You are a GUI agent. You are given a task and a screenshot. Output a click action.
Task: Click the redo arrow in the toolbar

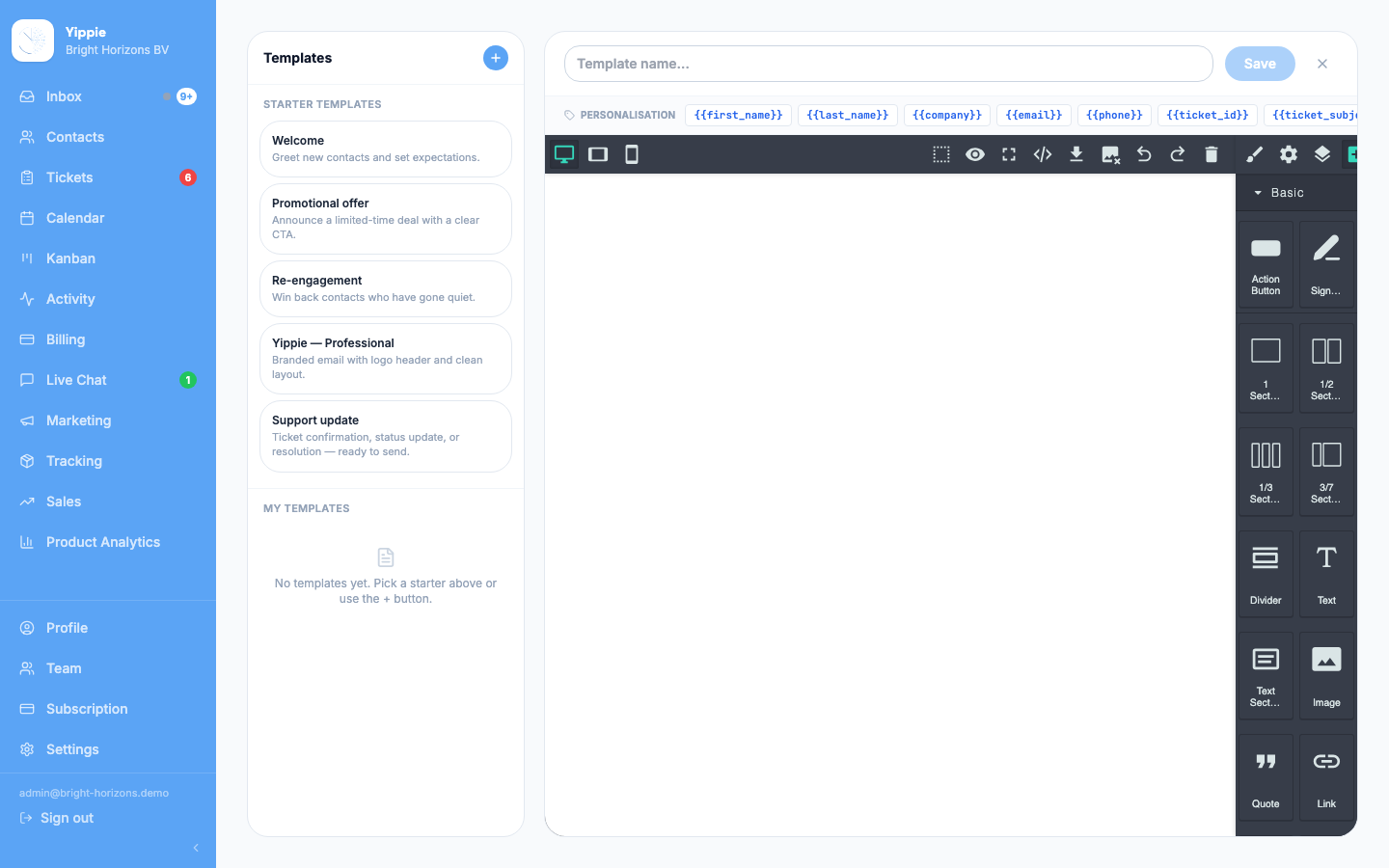click(x=1178, y=154)
